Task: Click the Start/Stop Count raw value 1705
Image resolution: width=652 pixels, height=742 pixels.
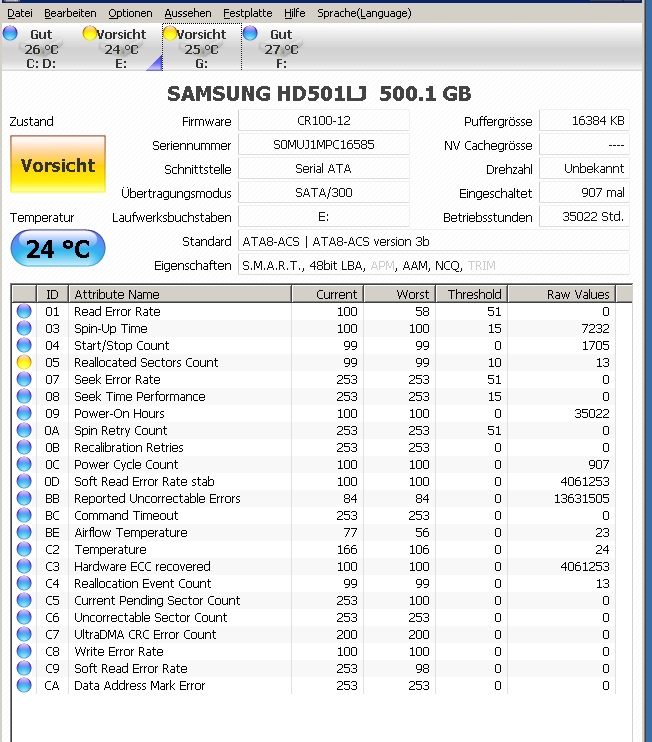Action: [x=595, y=345]
